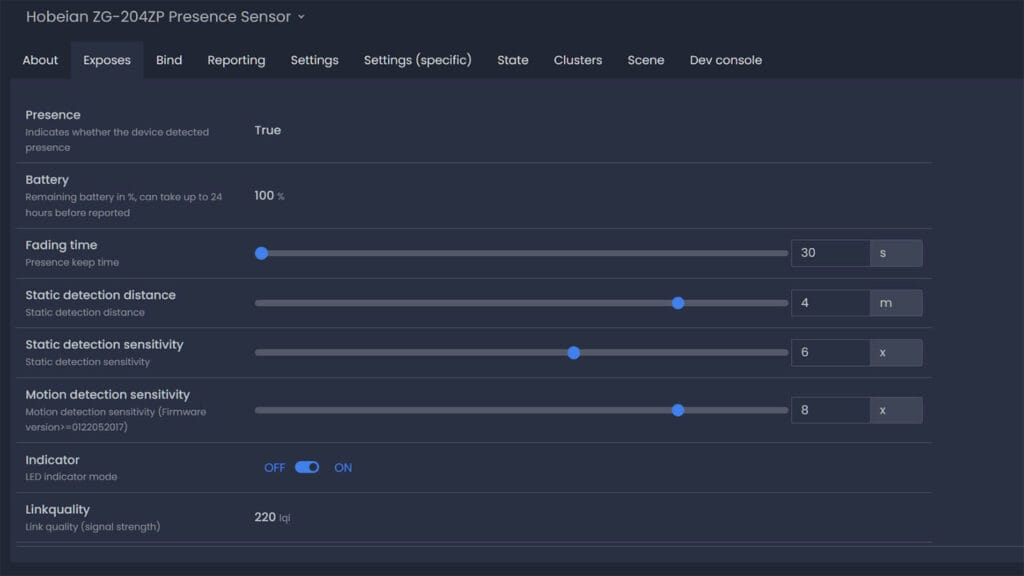This screenshot has width=1024, height=576.
Task: Expand the Hobeian ZG-204ZP device dropdown
Action: coord(299,17)
